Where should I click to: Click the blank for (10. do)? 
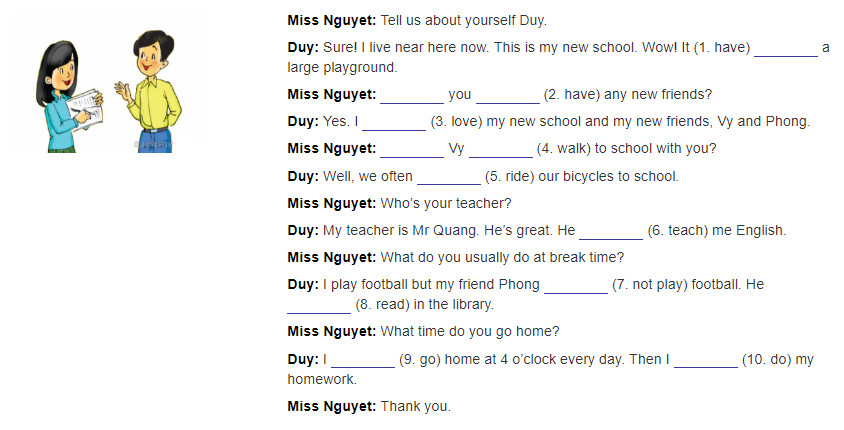click(x=706, y=359)
